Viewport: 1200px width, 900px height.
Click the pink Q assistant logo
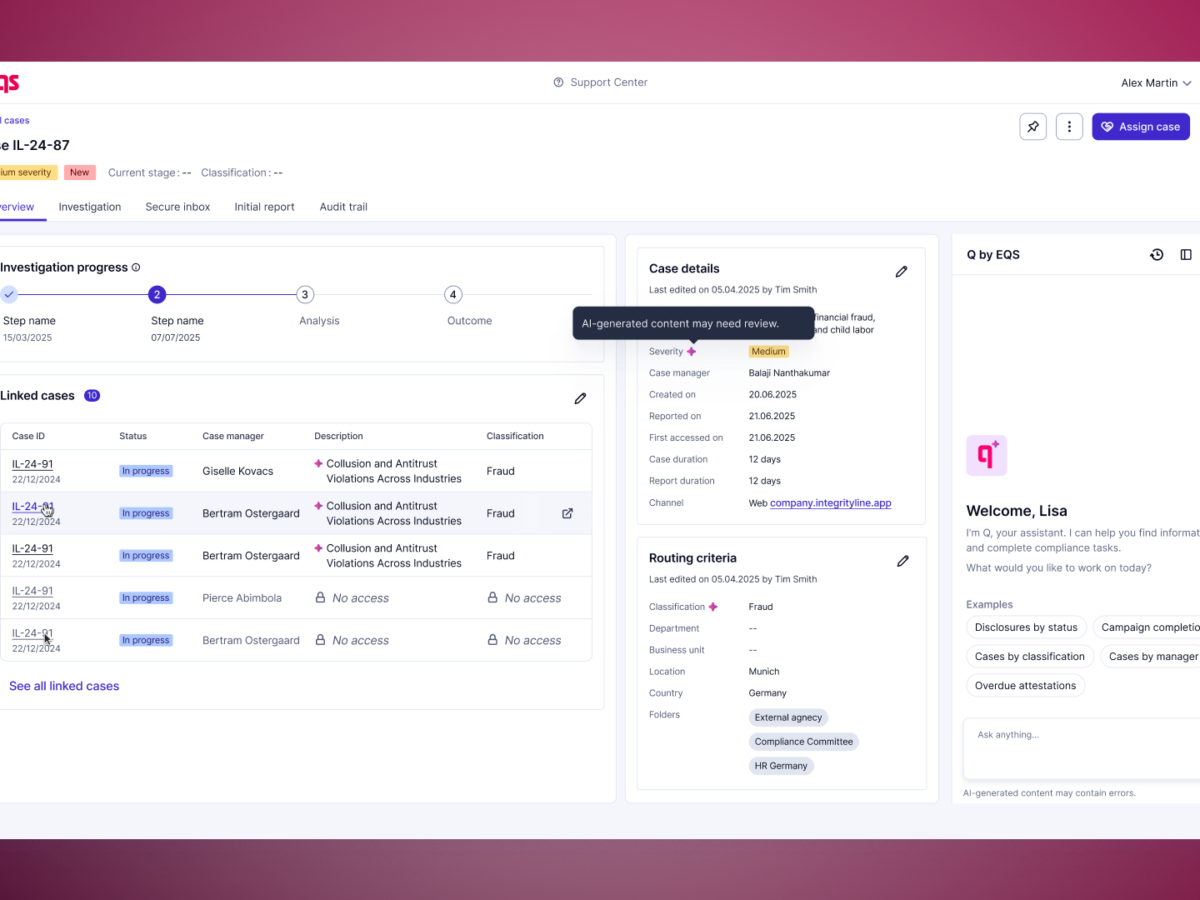986,456
